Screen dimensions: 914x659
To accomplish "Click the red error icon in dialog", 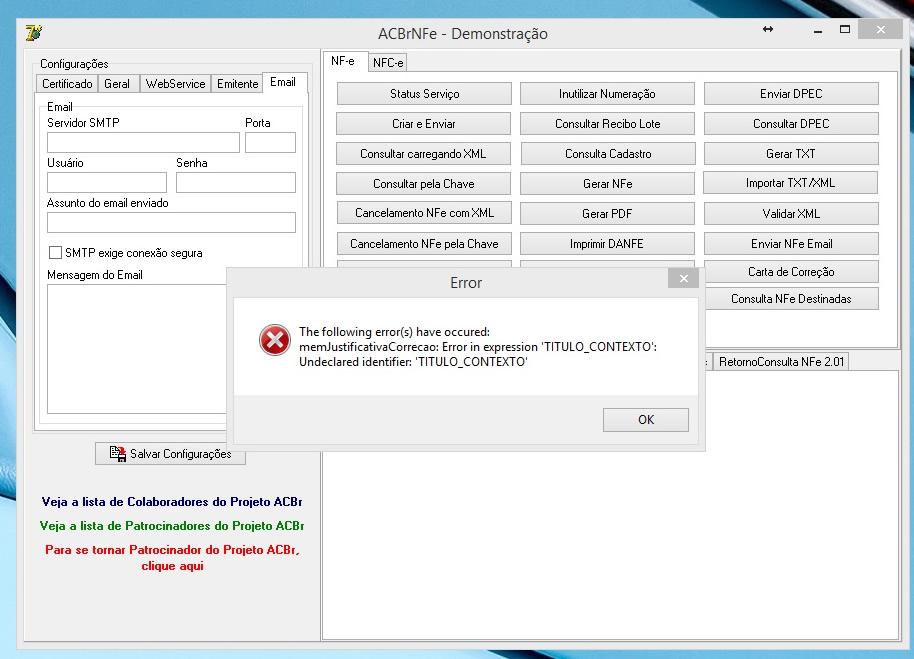I will 275,340.
